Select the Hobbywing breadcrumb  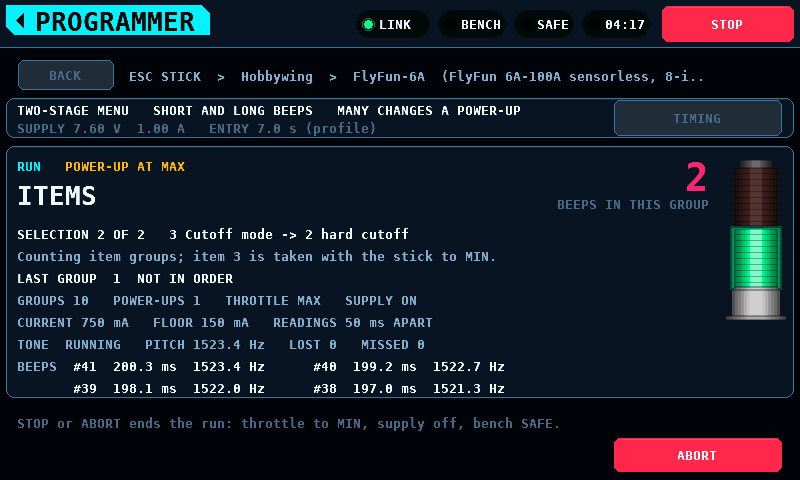(x=277, y=77)
